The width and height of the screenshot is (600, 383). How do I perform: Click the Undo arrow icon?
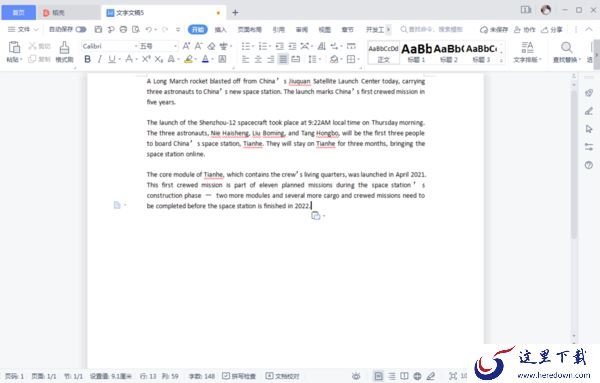tap(148, 29)
